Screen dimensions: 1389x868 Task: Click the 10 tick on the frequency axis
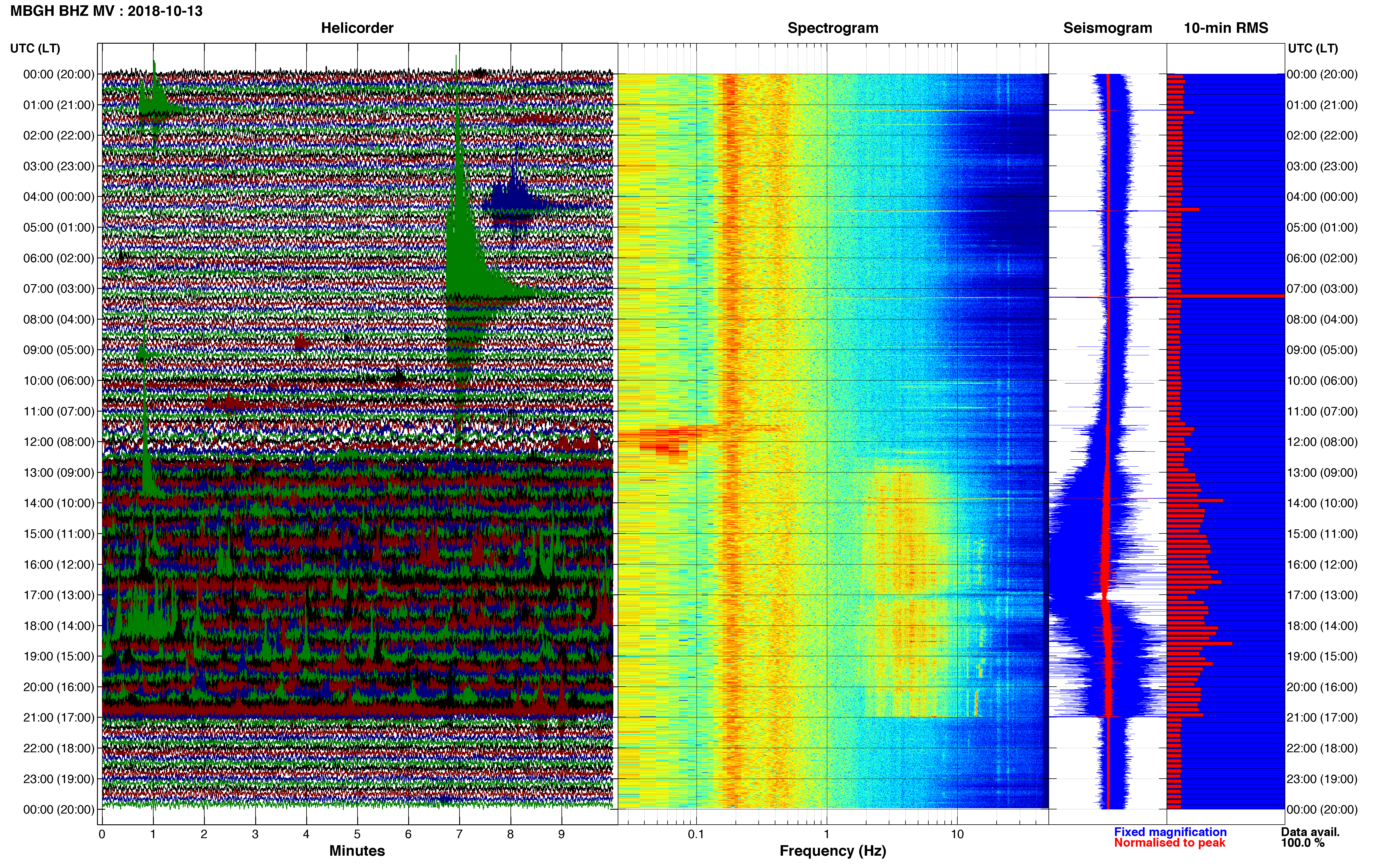(x=957, y=835)
